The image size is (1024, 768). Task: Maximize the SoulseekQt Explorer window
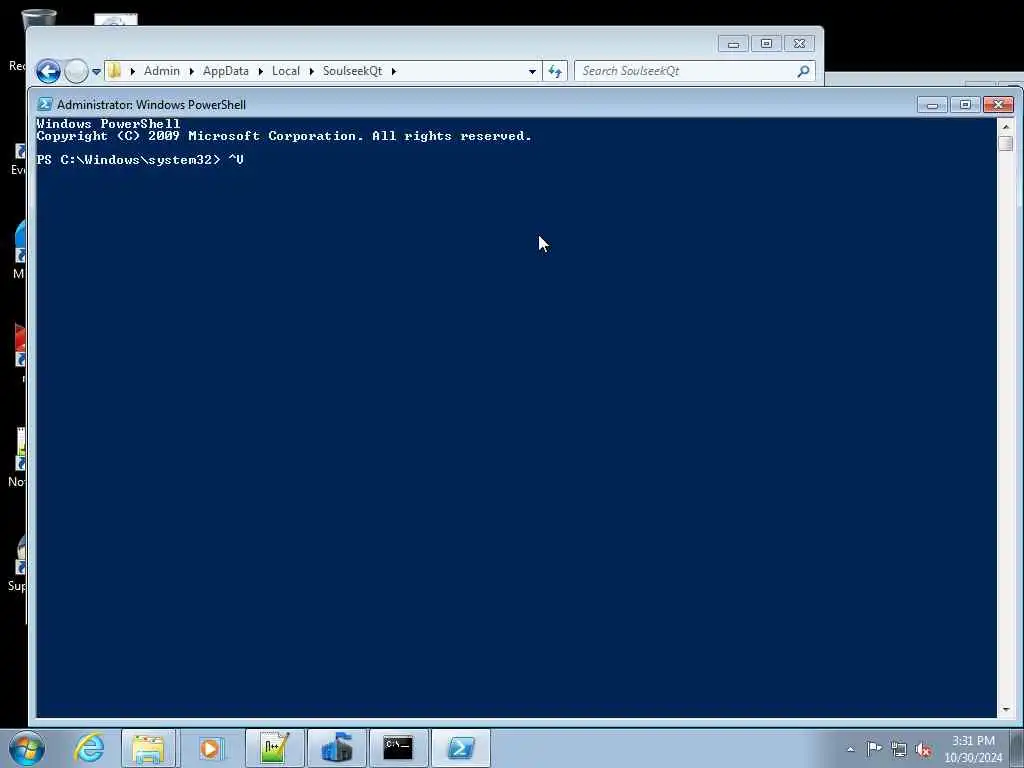766,44
